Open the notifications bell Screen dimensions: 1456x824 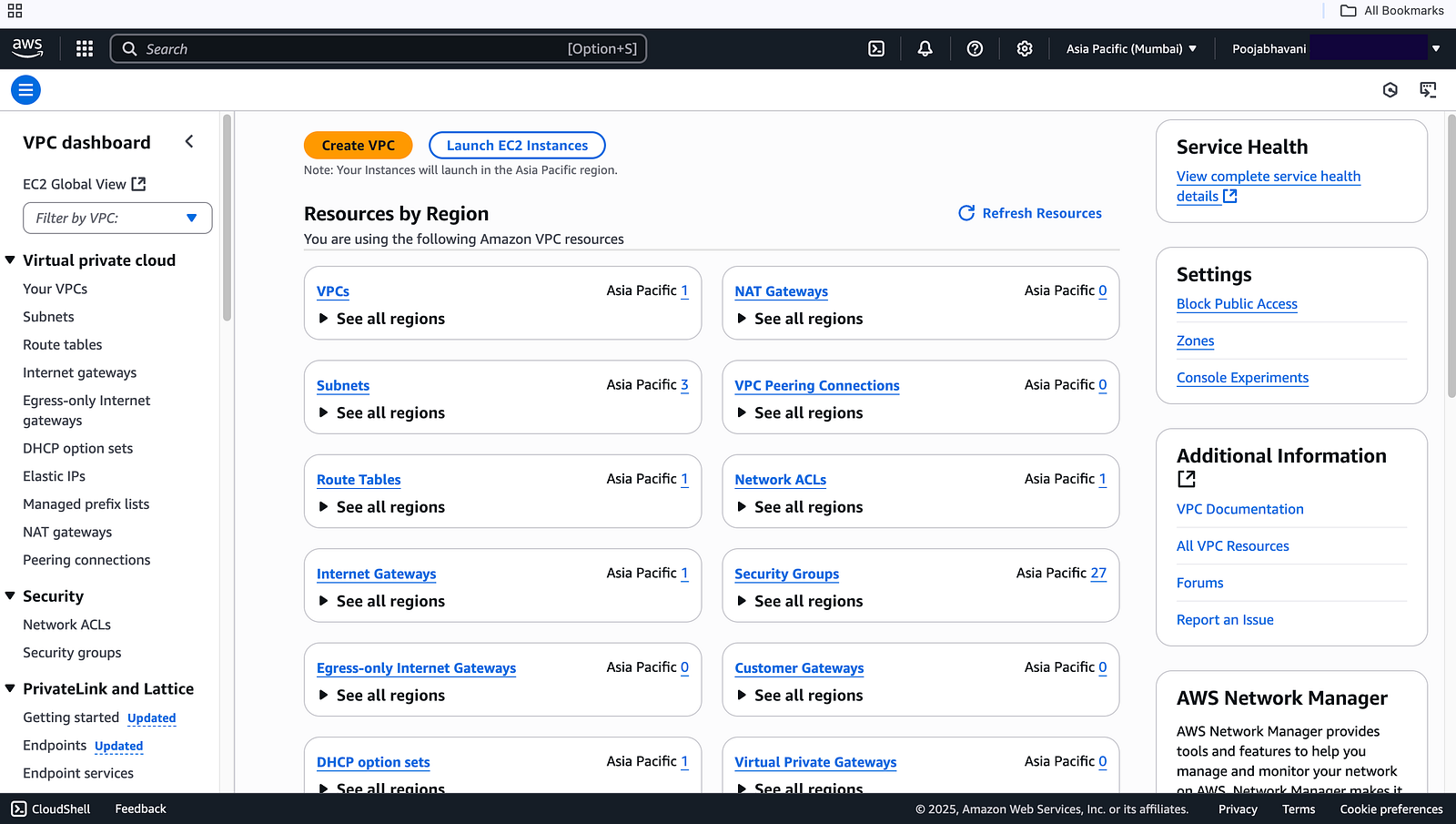pyautogui.click(x=925, y=49)
